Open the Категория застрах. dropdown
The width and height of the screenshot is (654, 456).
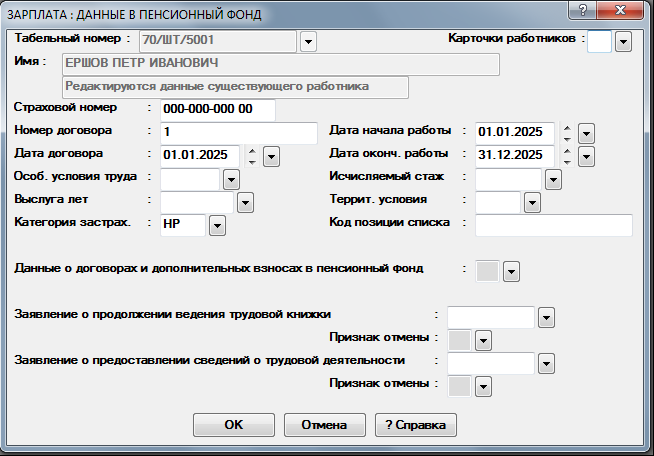[x=217, y=225]
